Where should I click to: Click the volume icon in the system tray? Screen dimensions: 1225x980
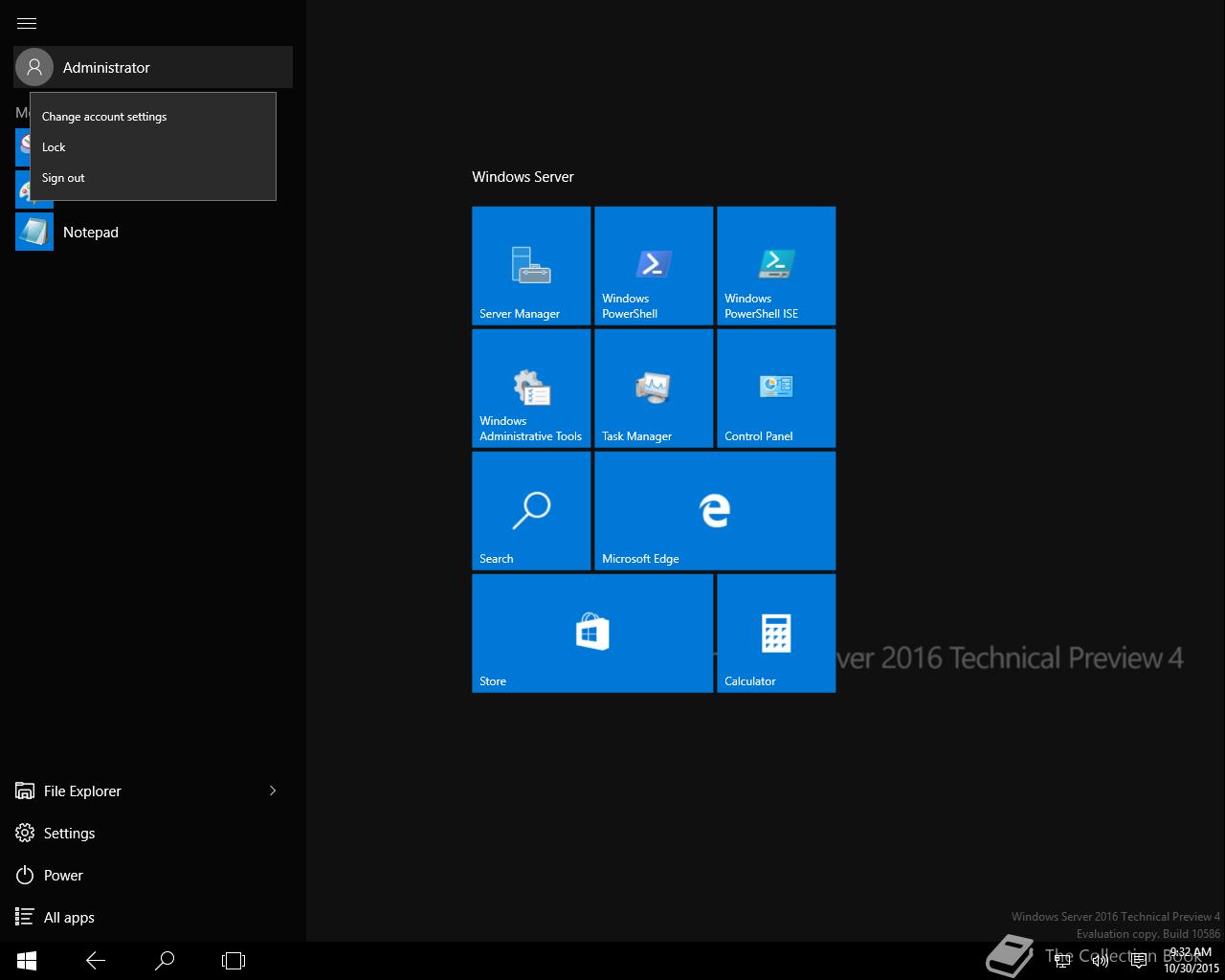pos(1101,961)
